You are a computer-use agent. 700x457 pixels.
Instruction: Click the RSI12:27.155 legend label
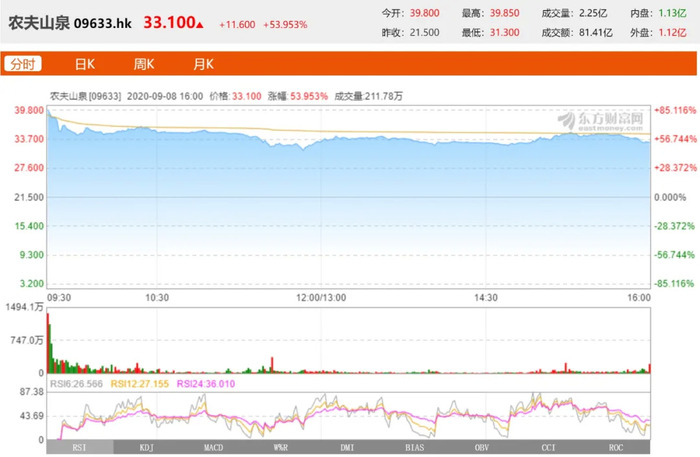tap(140, 384)
